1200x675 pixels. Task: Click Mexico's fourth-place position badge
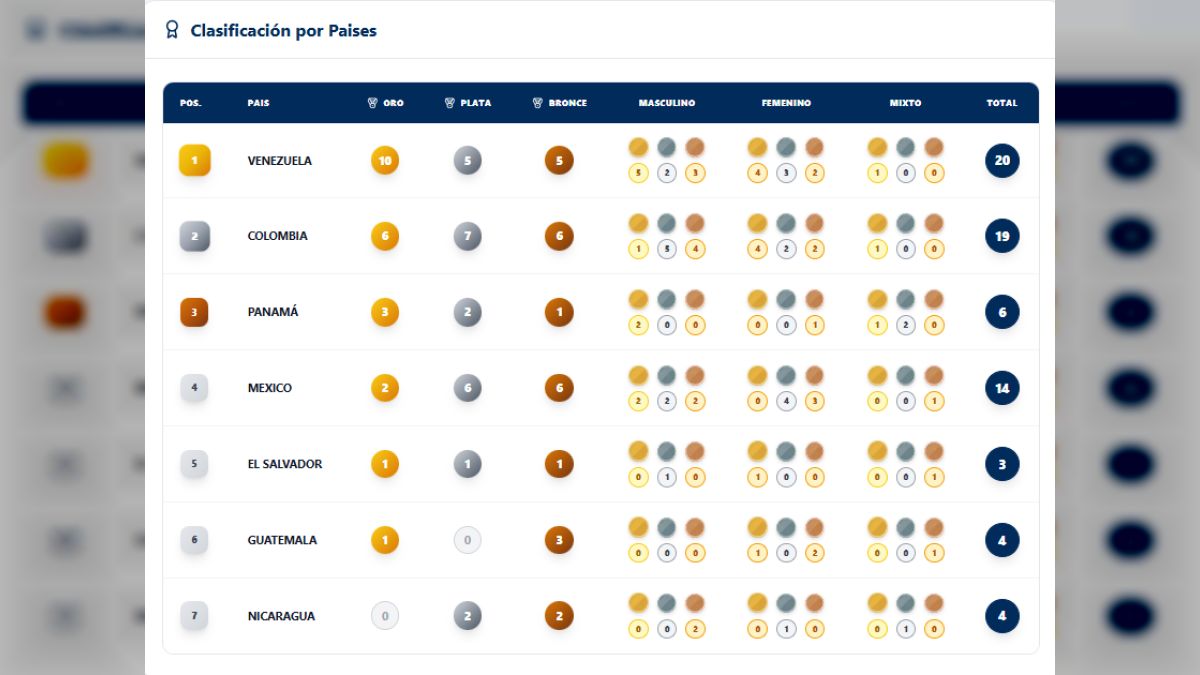click(194, 388)
